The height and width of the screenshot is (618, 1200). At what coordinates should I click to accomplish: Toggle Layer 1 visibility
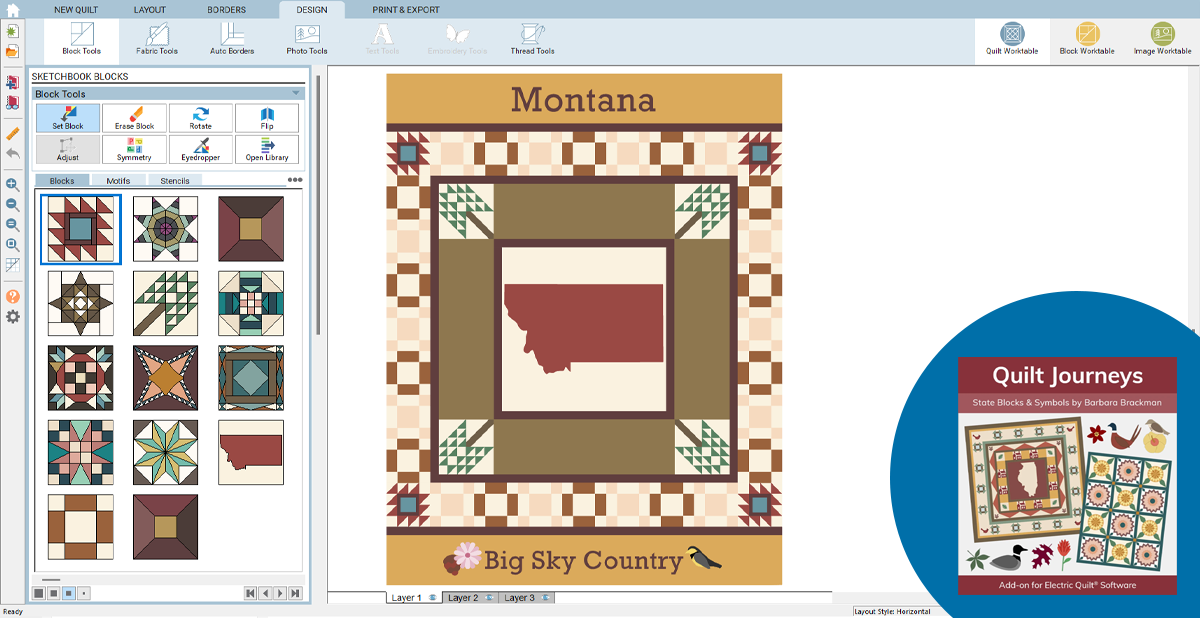(432, 598)
